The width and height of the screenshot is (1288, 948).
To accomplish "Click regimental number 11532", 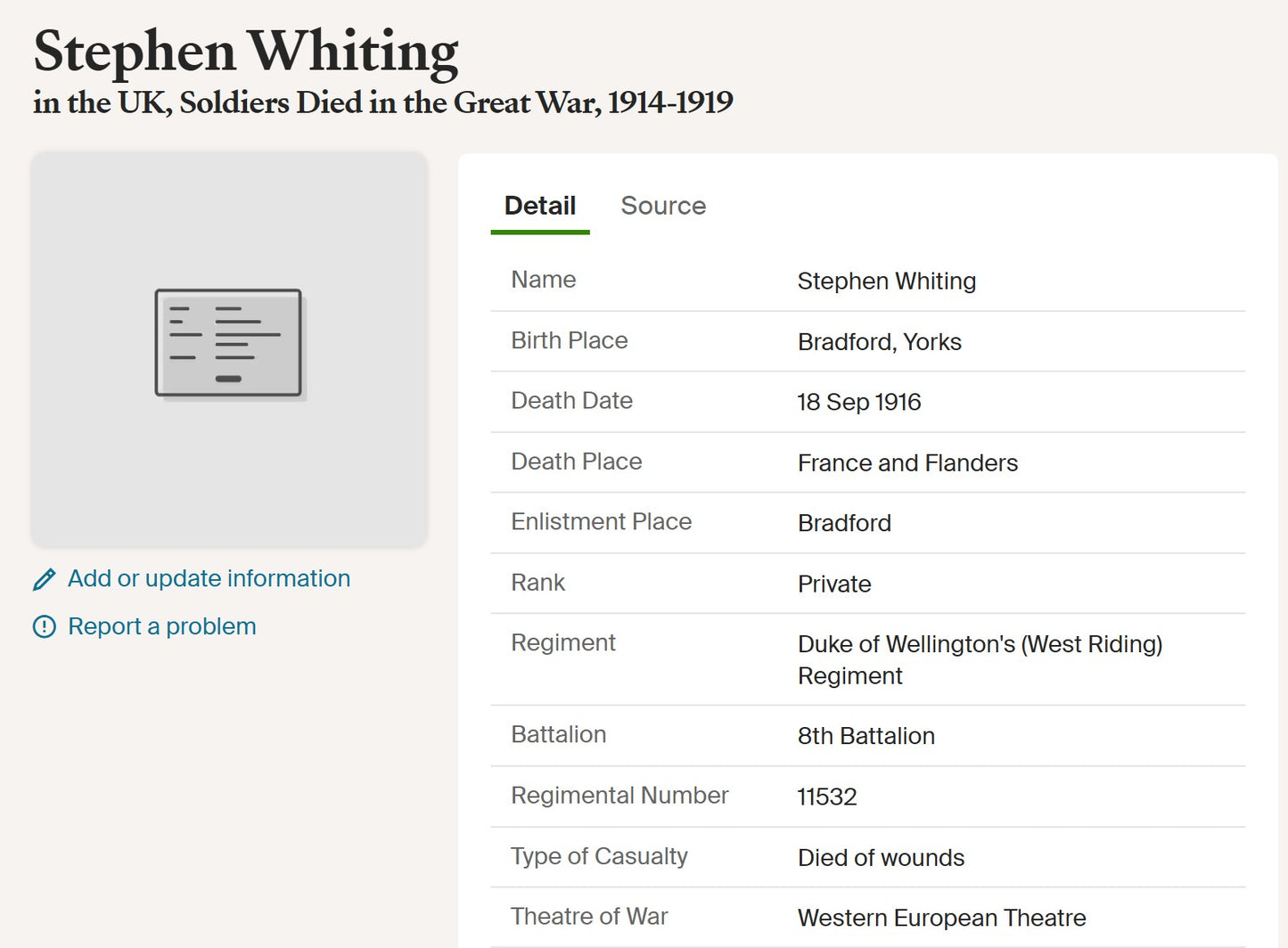I will pyautogui.click(x=826, y=797).
